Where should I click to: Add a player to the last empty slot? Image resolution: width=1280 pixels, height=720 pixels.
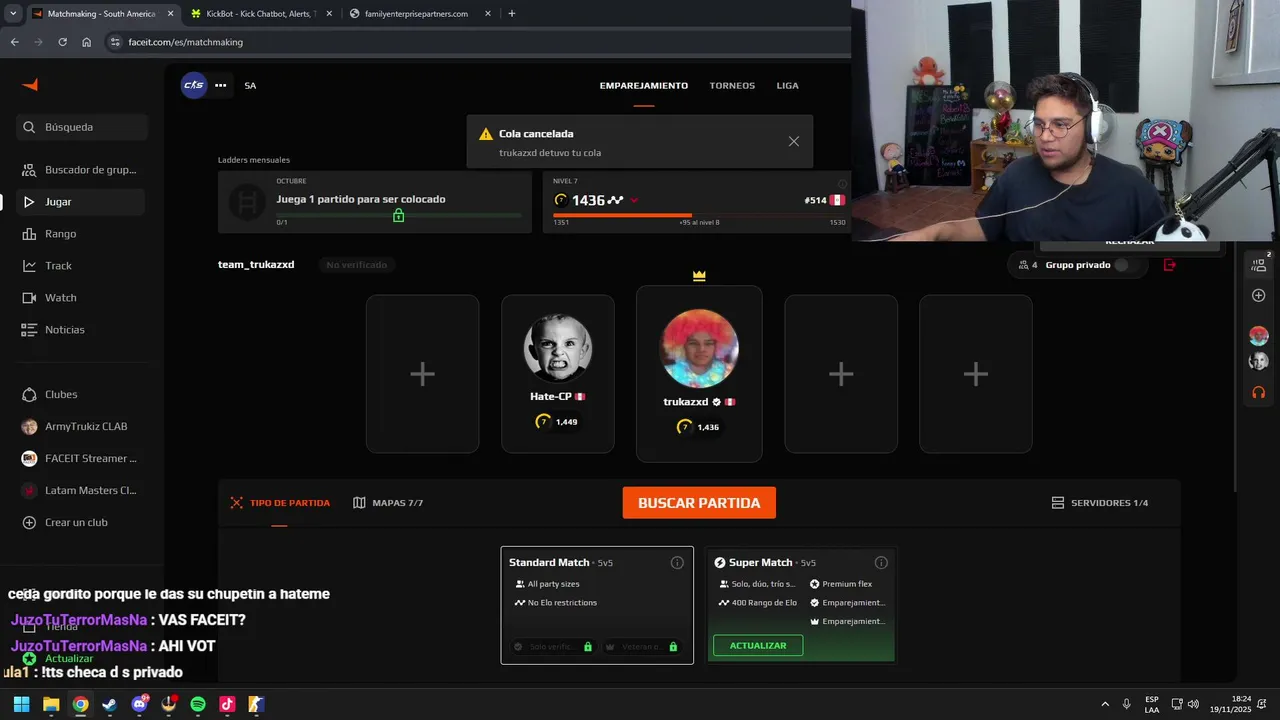(976, 374)
